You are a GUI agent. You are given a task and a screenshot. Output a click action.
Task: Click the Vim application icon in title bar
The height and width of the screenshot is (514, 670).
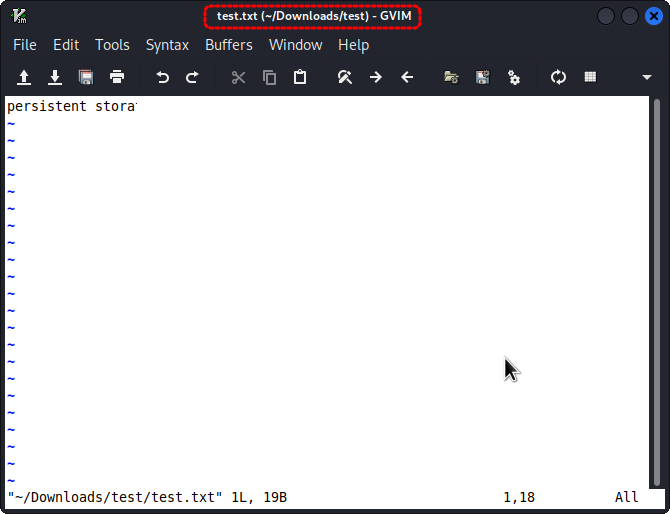point(19,16)
